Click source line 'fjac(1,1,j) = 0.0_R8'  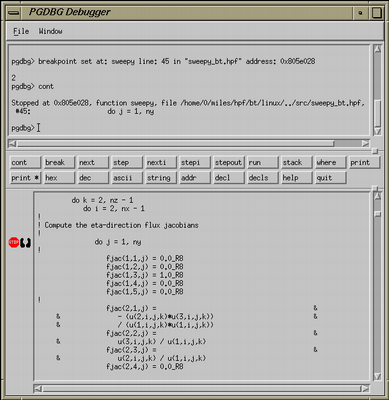[x=145, y=259]
